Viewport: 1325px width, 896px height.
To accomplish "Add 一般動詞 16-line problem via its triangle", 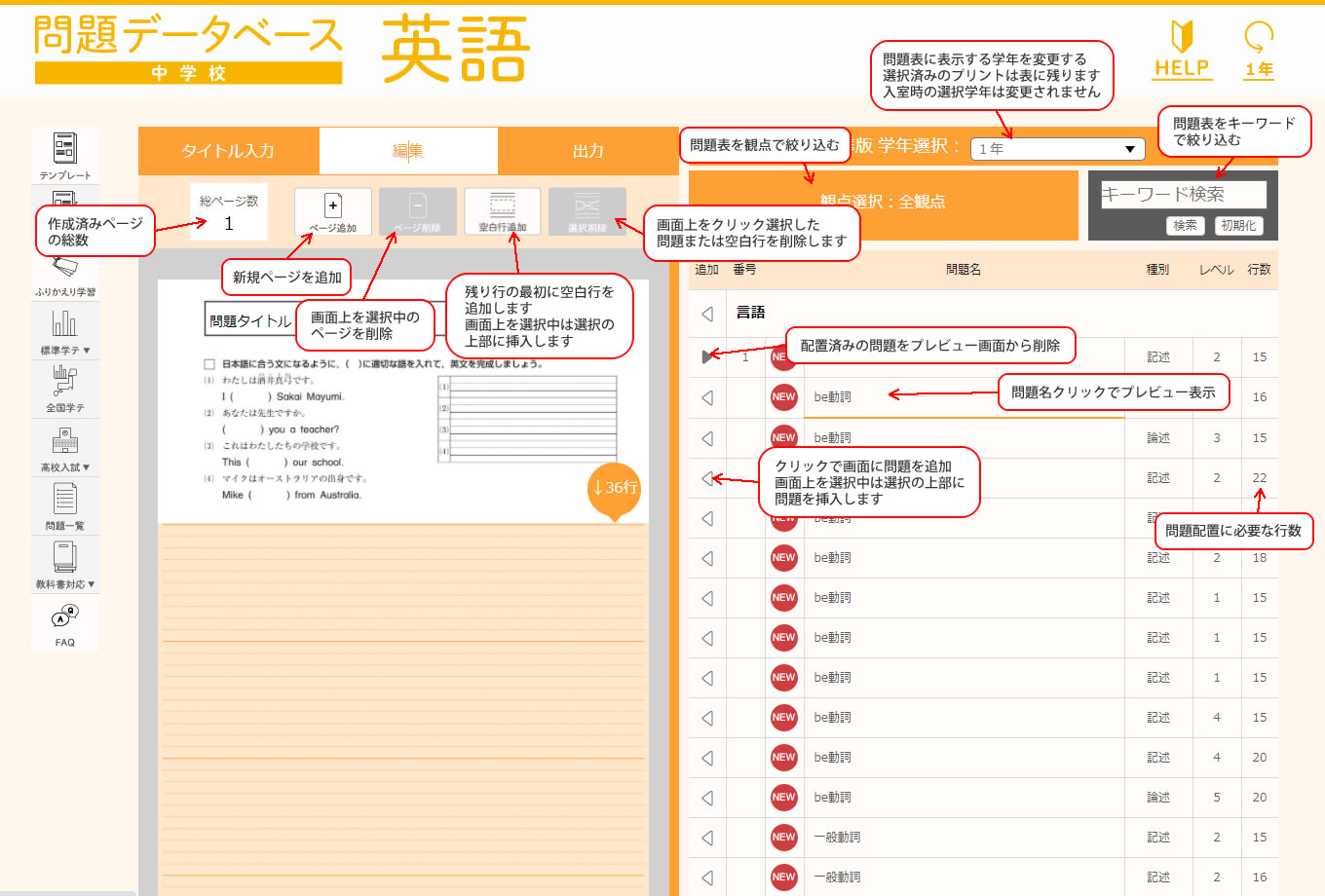I will click(x=707, y=877).
